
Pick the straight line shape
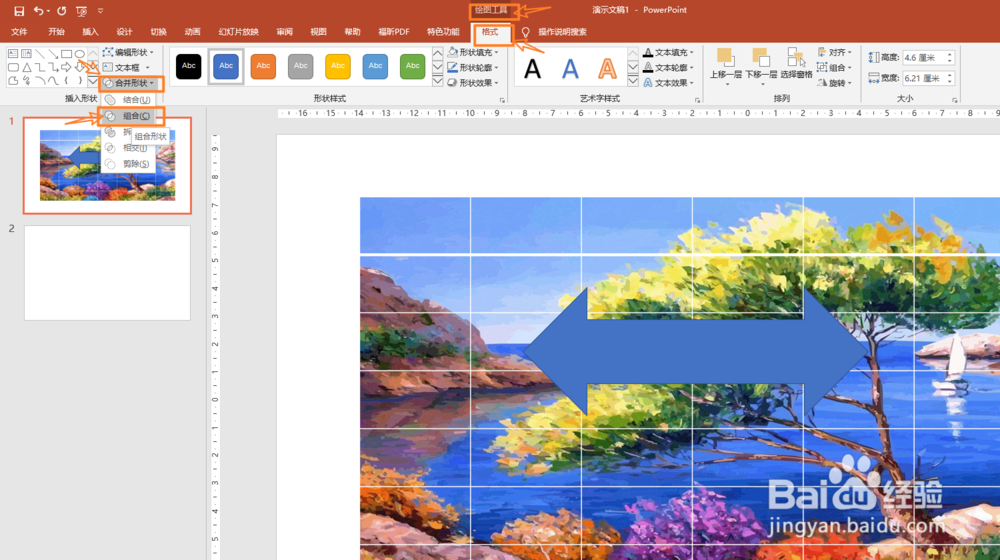pos(40,54)
